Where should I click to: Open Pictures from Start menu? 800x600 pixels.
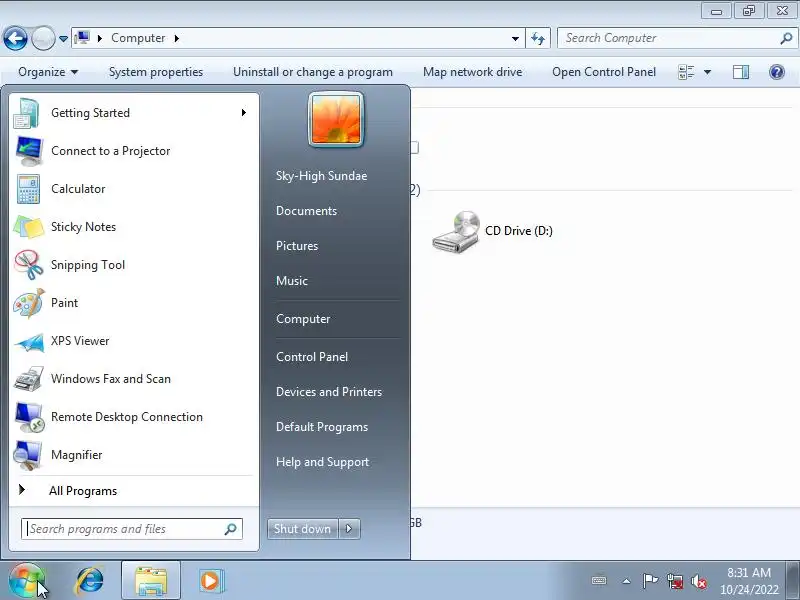[x=297, y=246]
